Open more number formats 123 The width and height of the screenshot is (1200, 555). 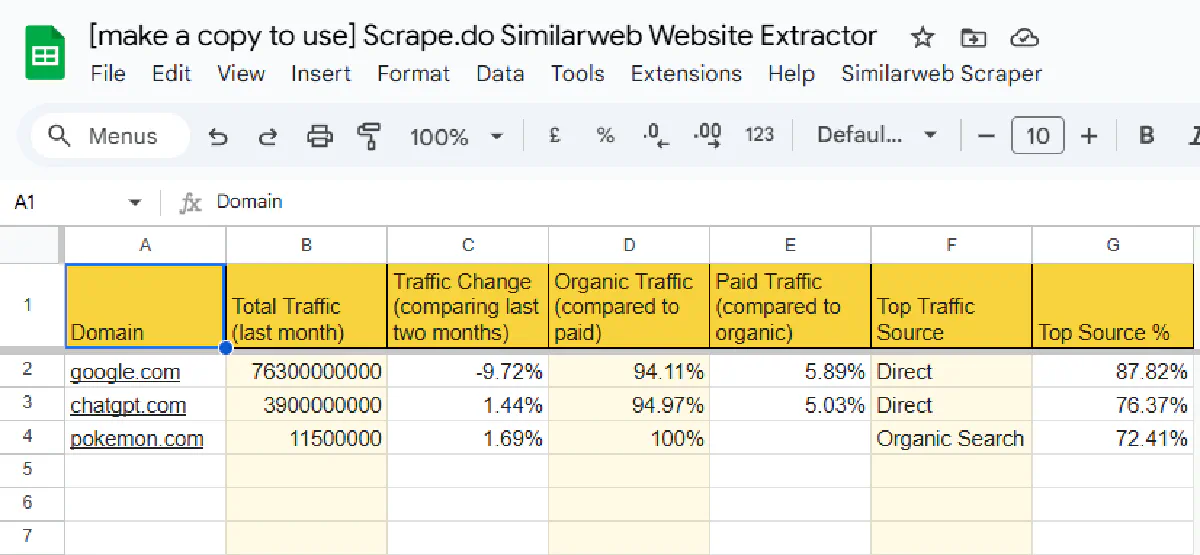point(760,135)
